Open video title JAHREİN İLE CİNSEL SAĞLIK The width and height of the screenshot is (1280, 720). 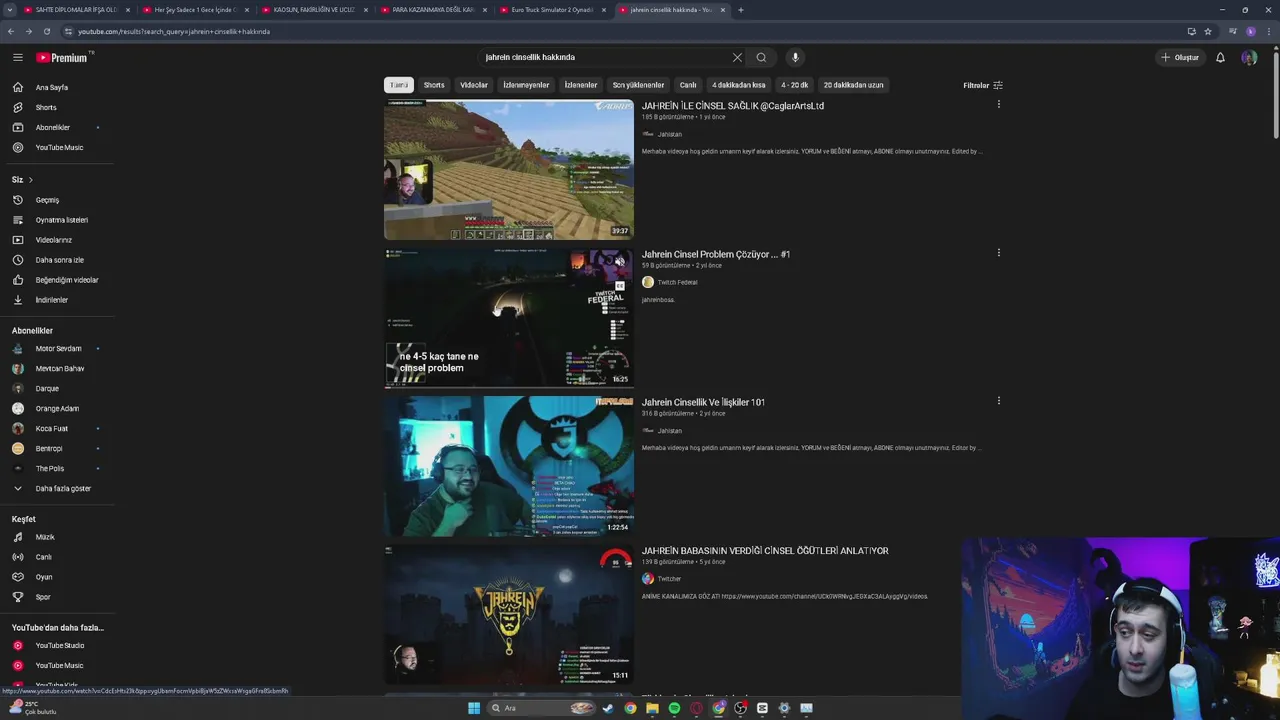pos(733,106)
